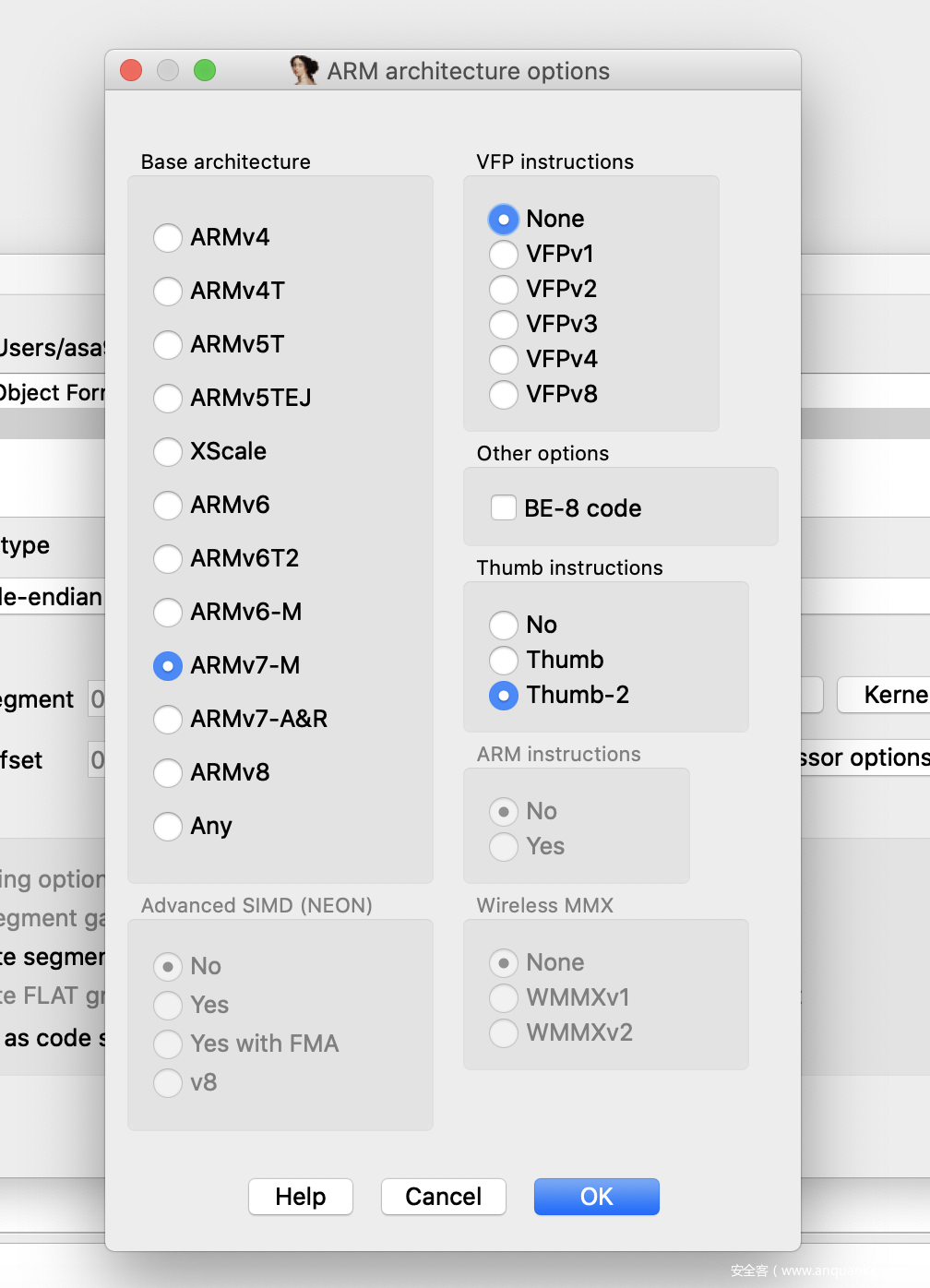Image resolution: width=930 pixels, height=1288 pixels.
Task: Choose ARMv8 base architecture
Action: pyautogui.click(x=168, y=773)
